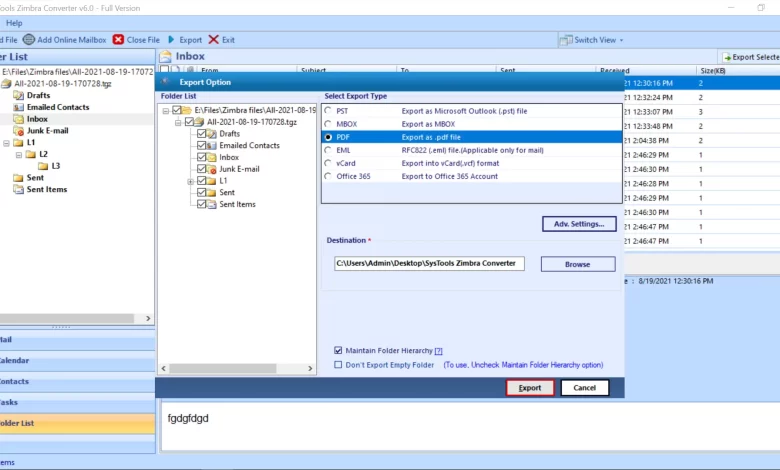Click the Size(KB) column header
This screenshot has height=470, width=780.
click(713, 71)
